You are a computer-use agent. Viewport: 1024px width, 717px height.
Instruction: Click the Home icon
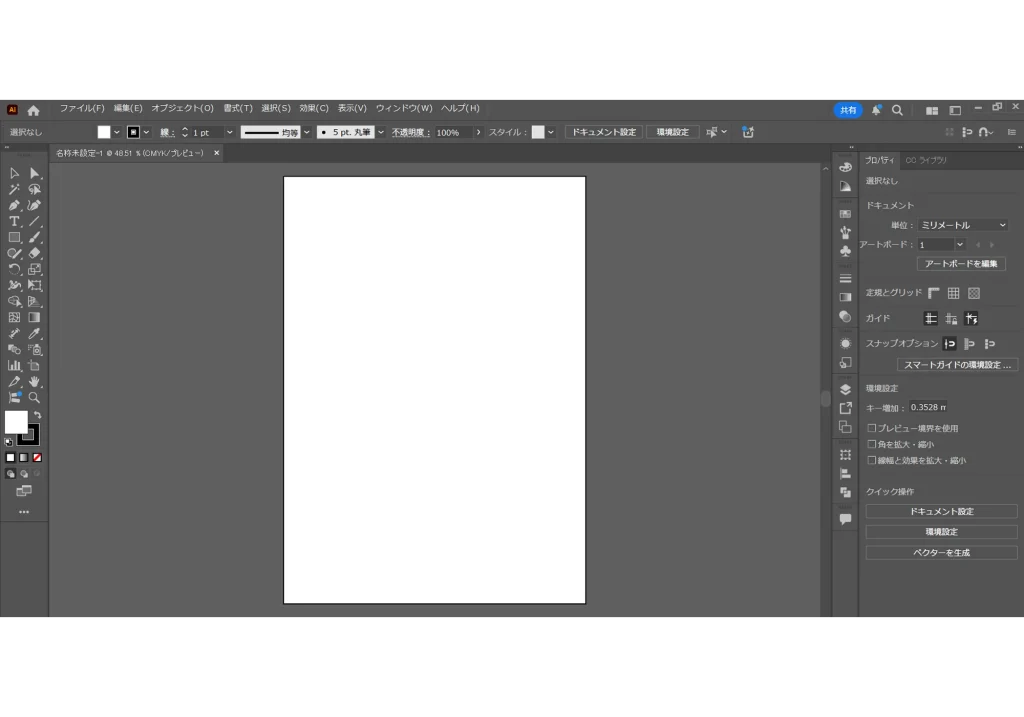click(33, 110)
